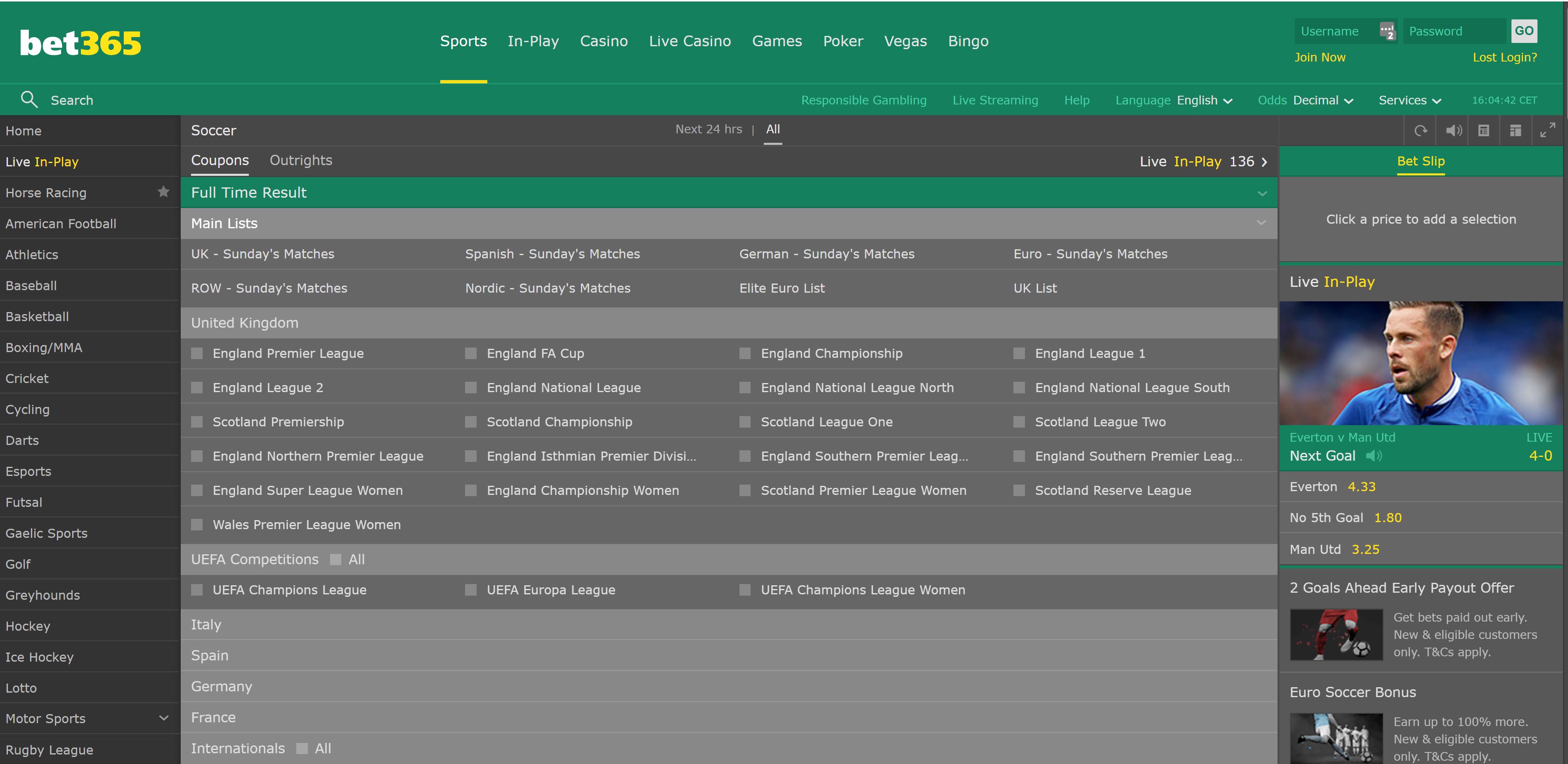Click the Euro Soccer Bonus offer thumbnail
The image size is (1568, 764).
click(x=1336, y=738)
